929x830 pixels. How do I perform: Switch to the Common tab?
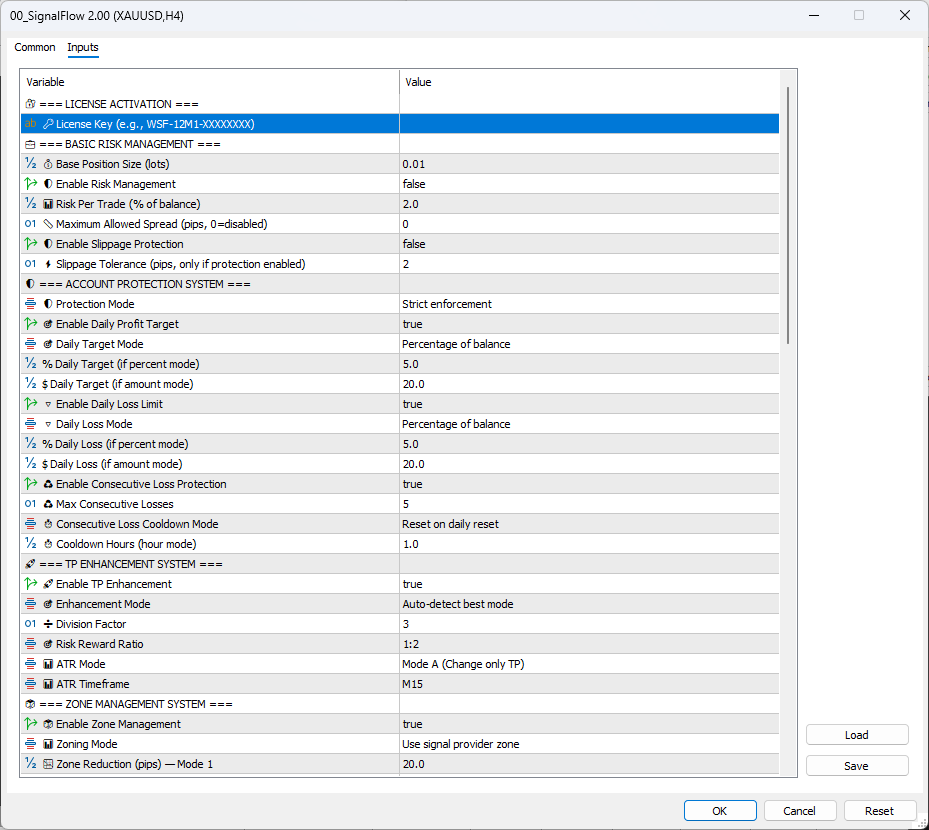click(x=34, y=47)
